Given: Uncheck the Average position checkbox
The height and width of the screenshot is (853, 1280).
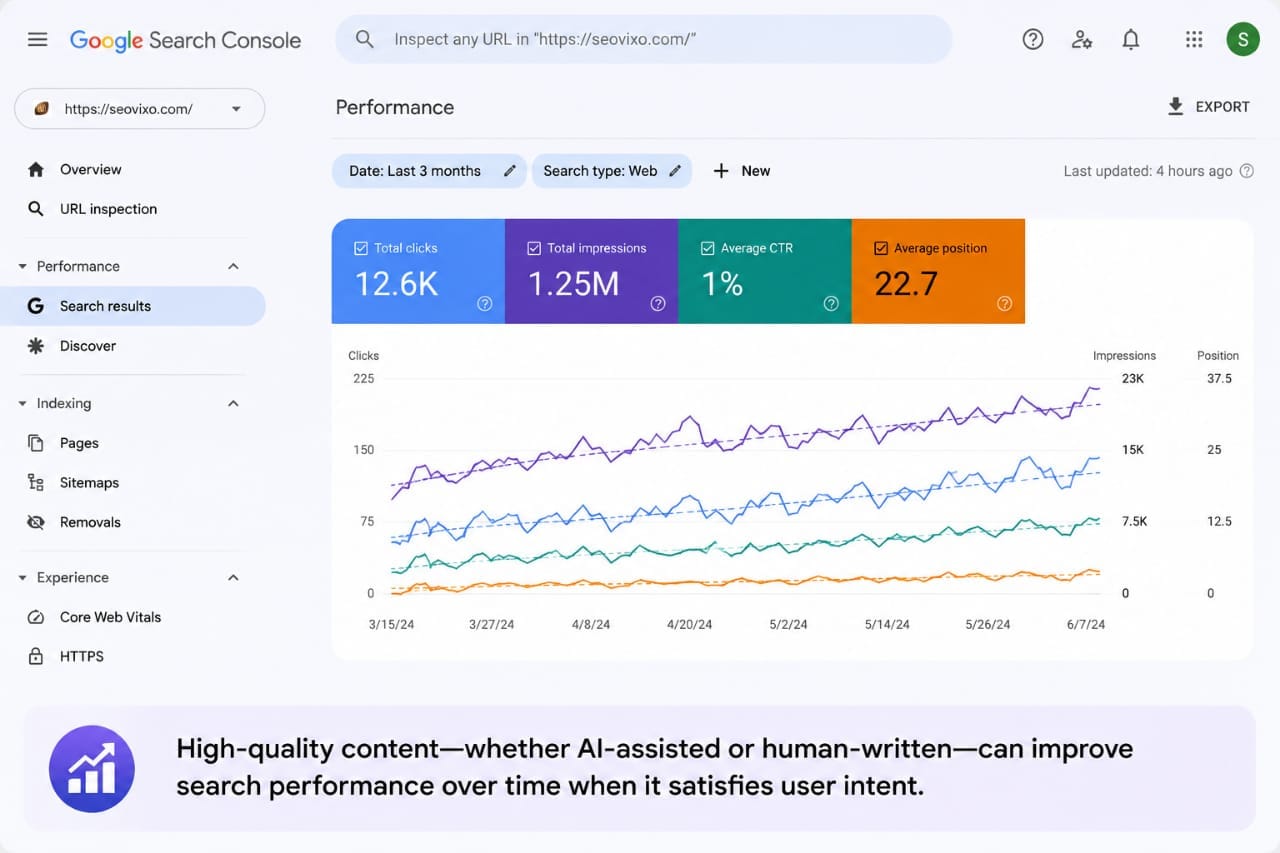Looking at the screenshot, I should click(x=881, y=248).
